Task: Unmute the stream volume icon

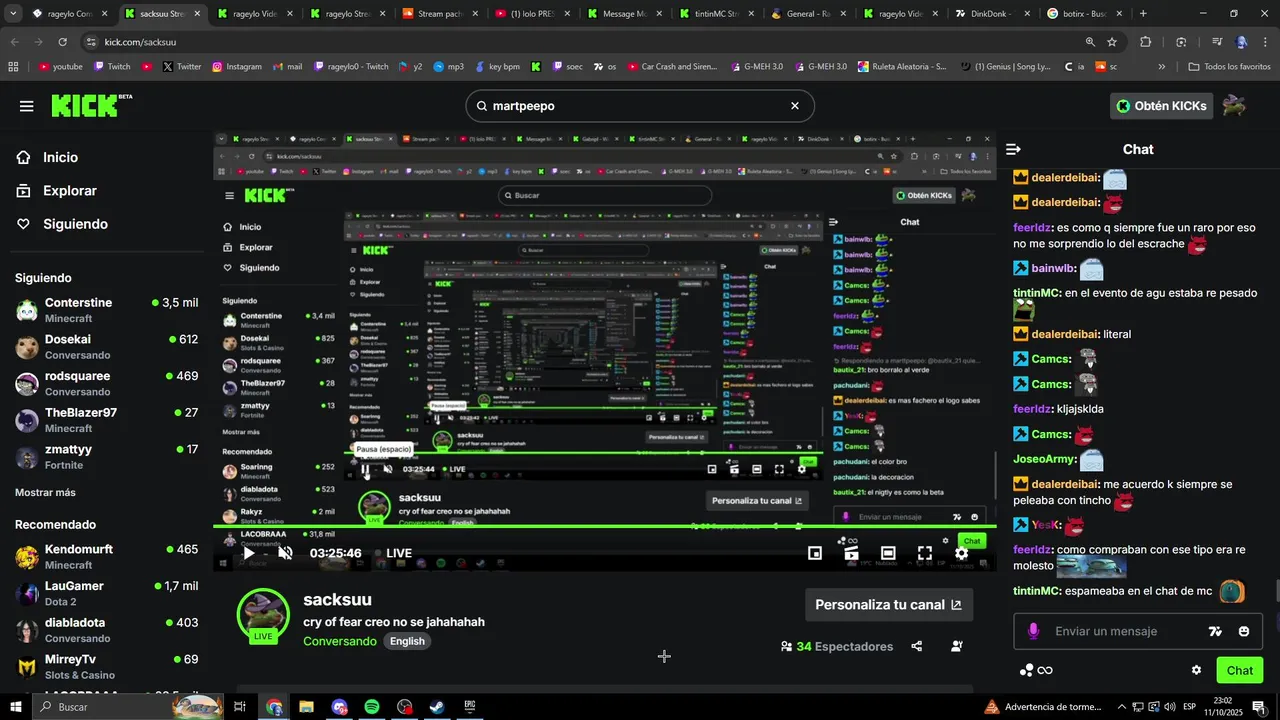Action: coord(285,553)
